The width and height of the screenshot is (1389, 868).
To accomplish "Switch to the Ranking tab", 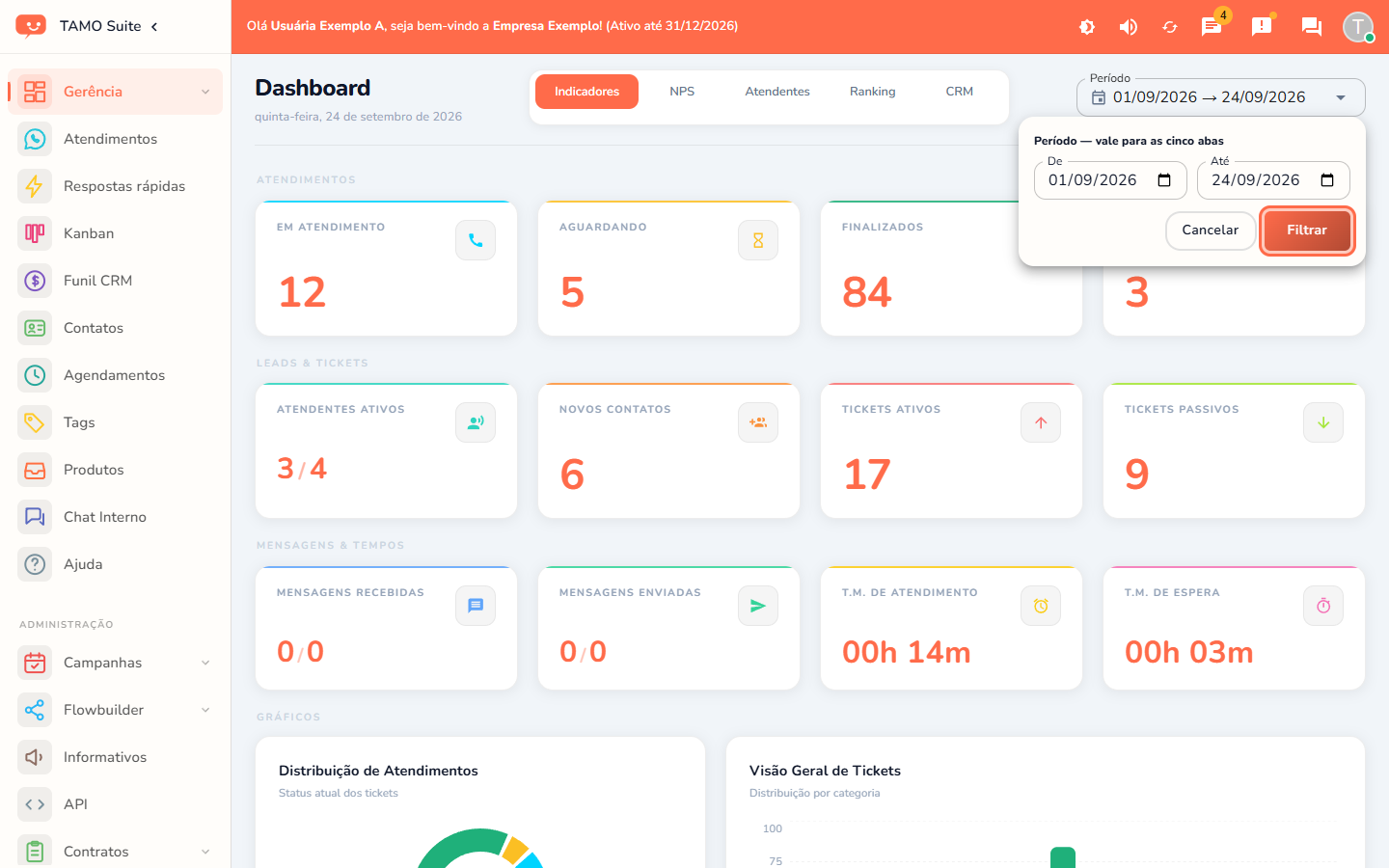I will (x=873, y=92).
